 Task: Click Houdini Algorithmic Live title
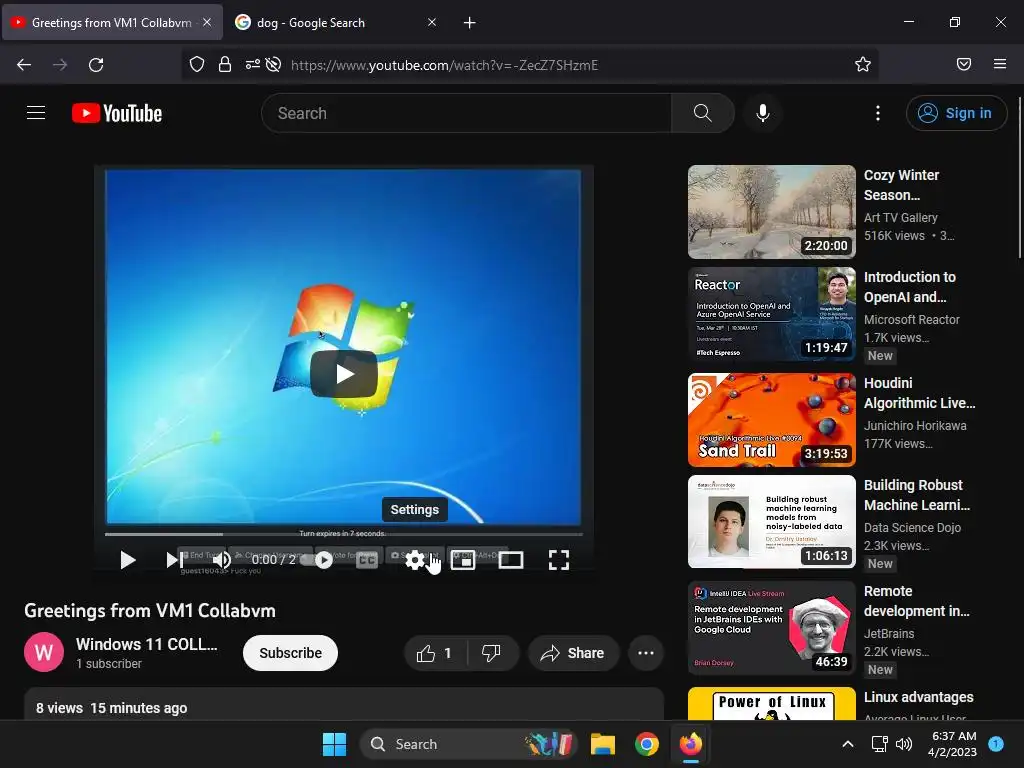920,393
